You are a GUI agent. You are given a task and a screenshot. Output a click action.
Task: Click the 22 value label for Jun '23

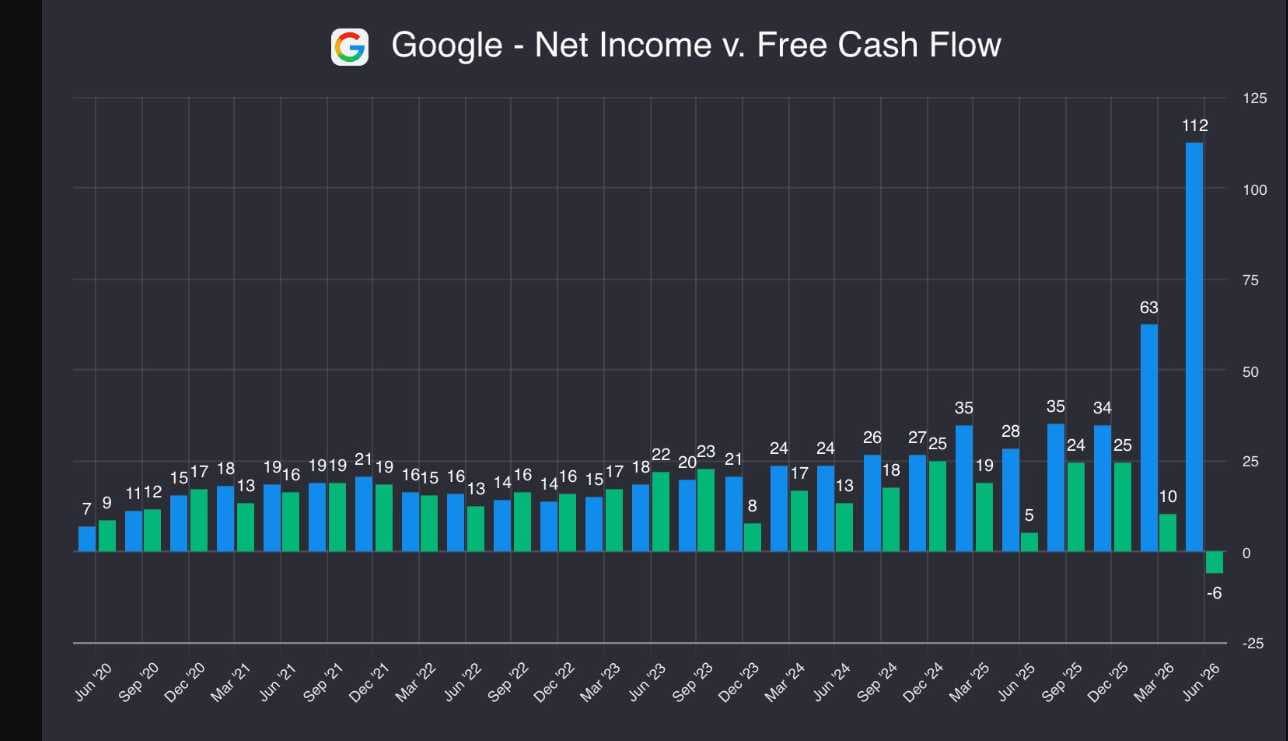tap(660, 455)
